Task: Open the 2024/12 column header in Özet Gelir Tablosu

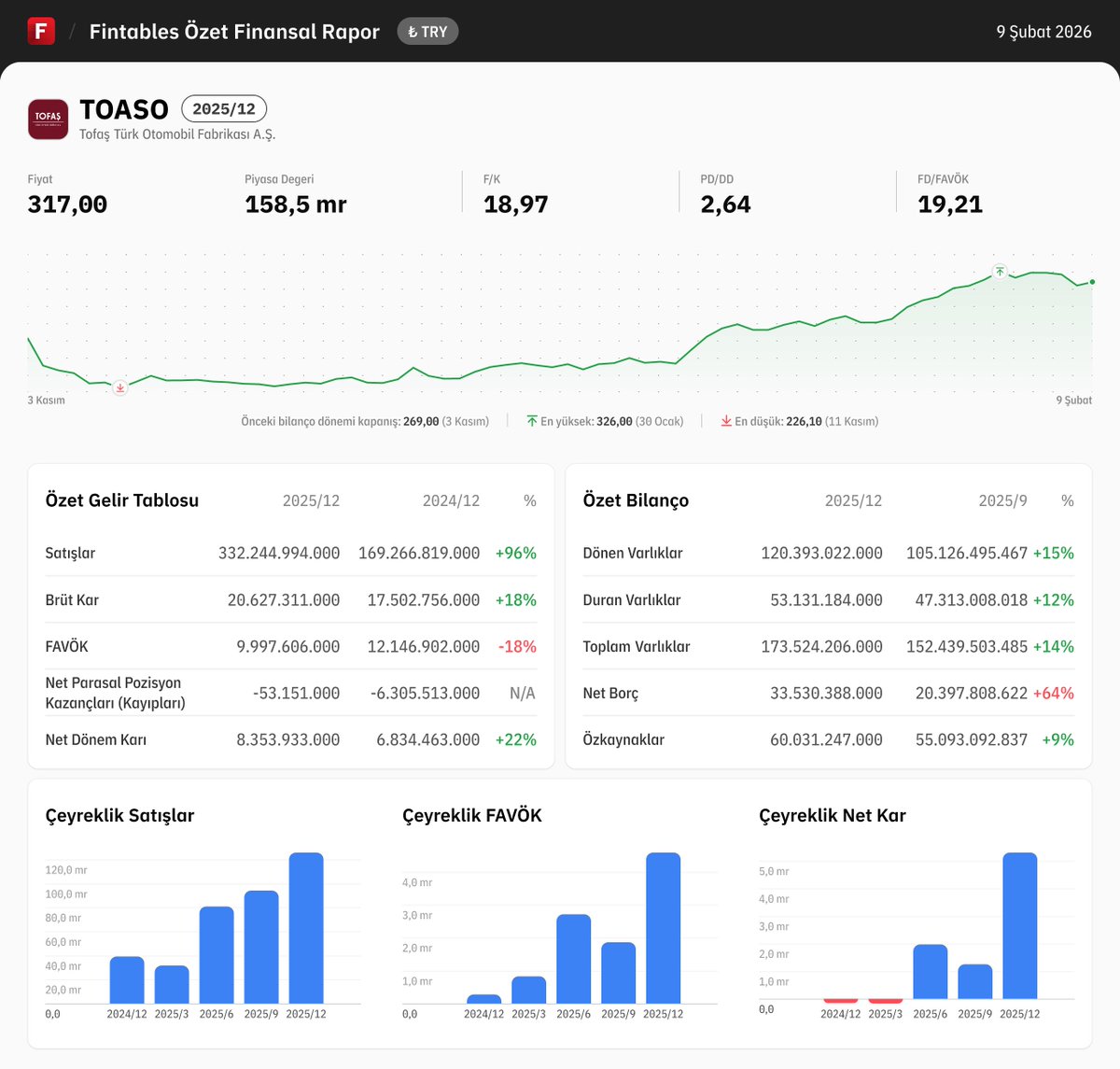Action: tap(450, 500)
